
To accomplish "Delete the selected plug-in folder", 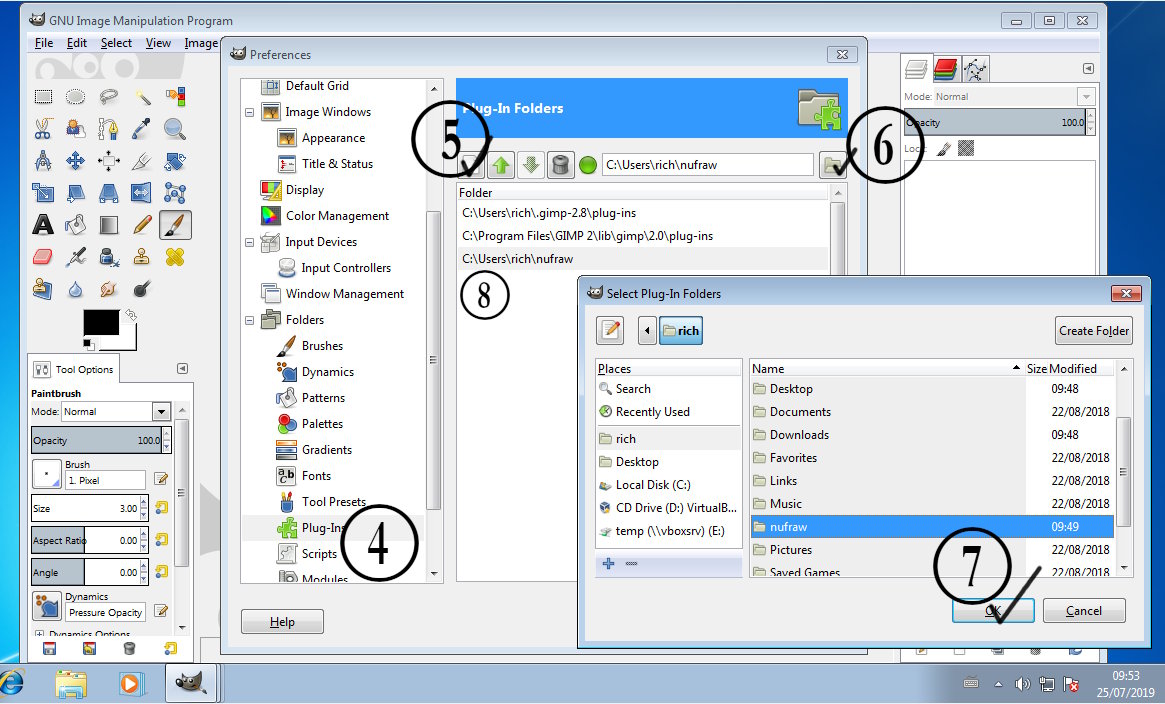I will [561, 165].
